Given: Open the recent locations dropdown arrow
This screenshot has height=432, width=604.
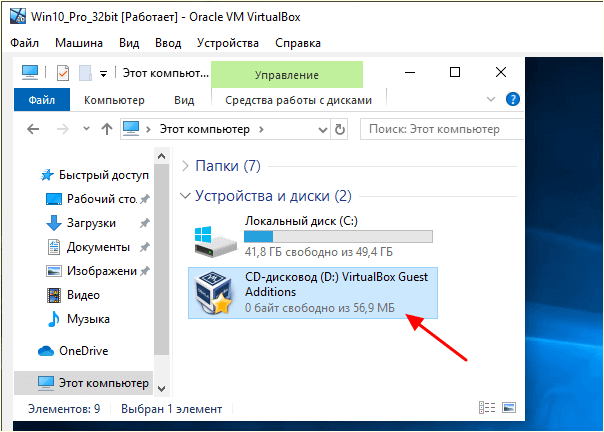Looking at the screenshot, I should click(86, 129).
